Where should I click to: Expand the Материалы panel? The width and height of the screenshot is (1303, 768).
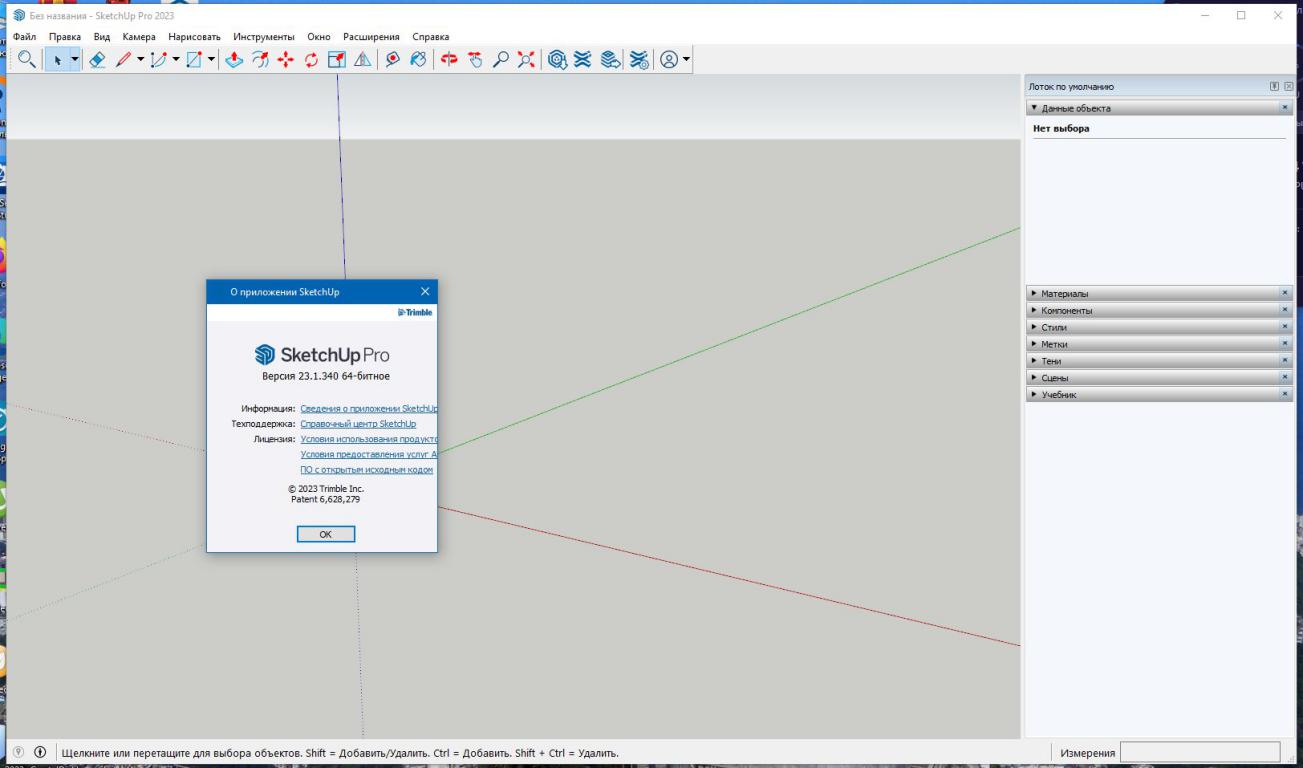pyautogui.click(x=1064, y=294)
